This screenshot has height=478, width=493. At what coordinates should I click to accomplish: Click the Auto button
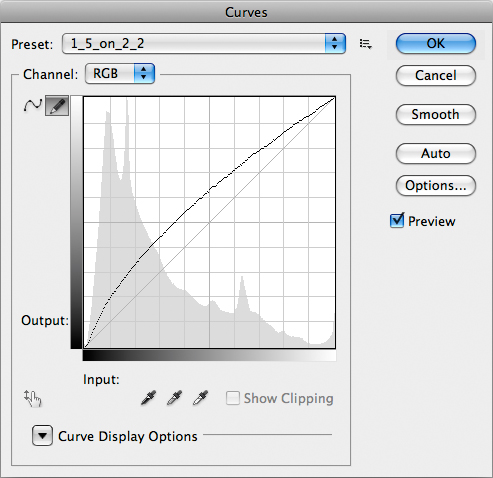tap(436, 154)
